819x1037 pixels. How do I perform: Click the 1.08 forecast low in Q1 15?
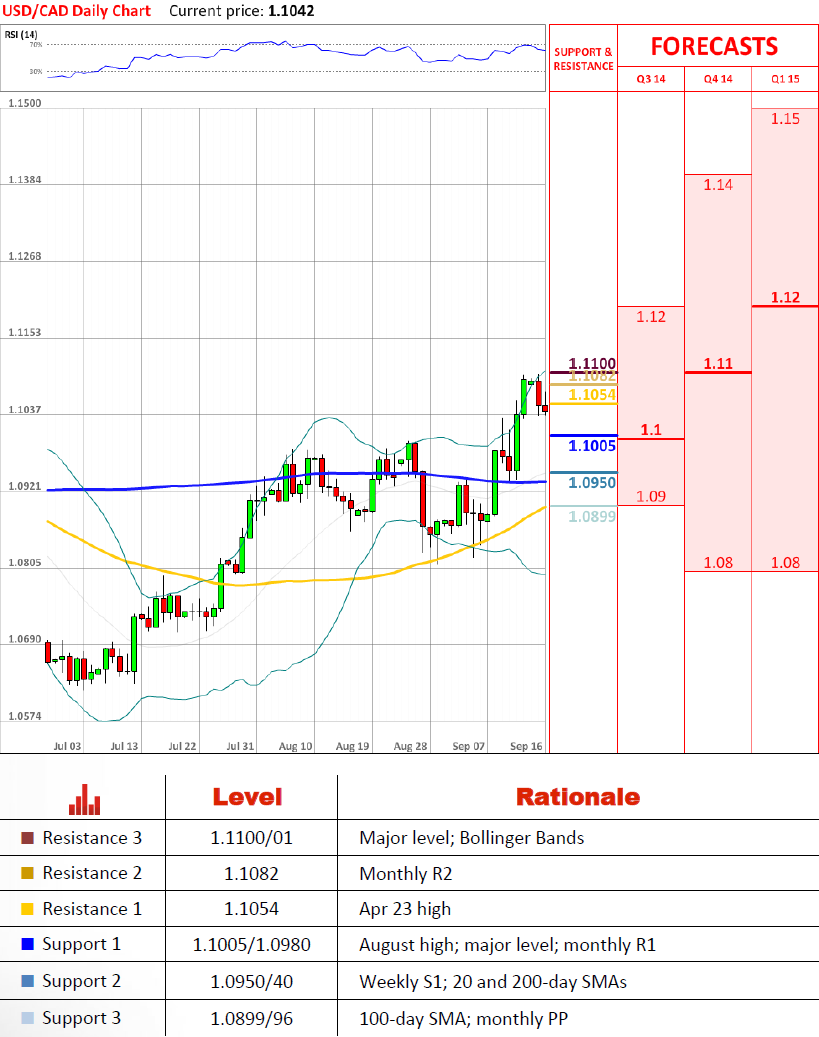(785, 563)
